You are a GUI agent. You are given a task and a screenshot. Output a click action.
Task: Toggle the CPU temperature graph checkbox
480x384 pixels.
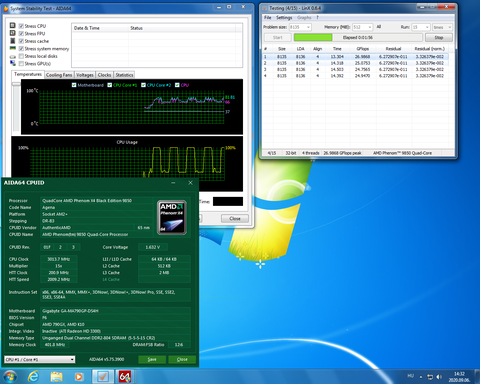click(x=177, y=85)
